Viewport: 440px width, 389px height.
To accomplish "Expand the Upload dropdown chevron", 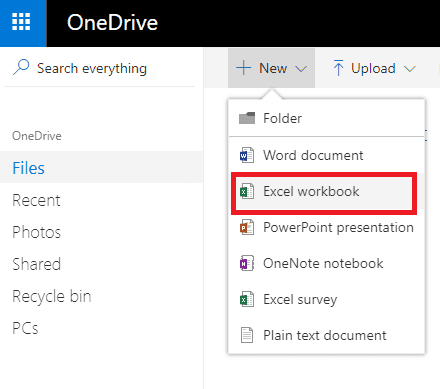I will [x=410, y=69].
